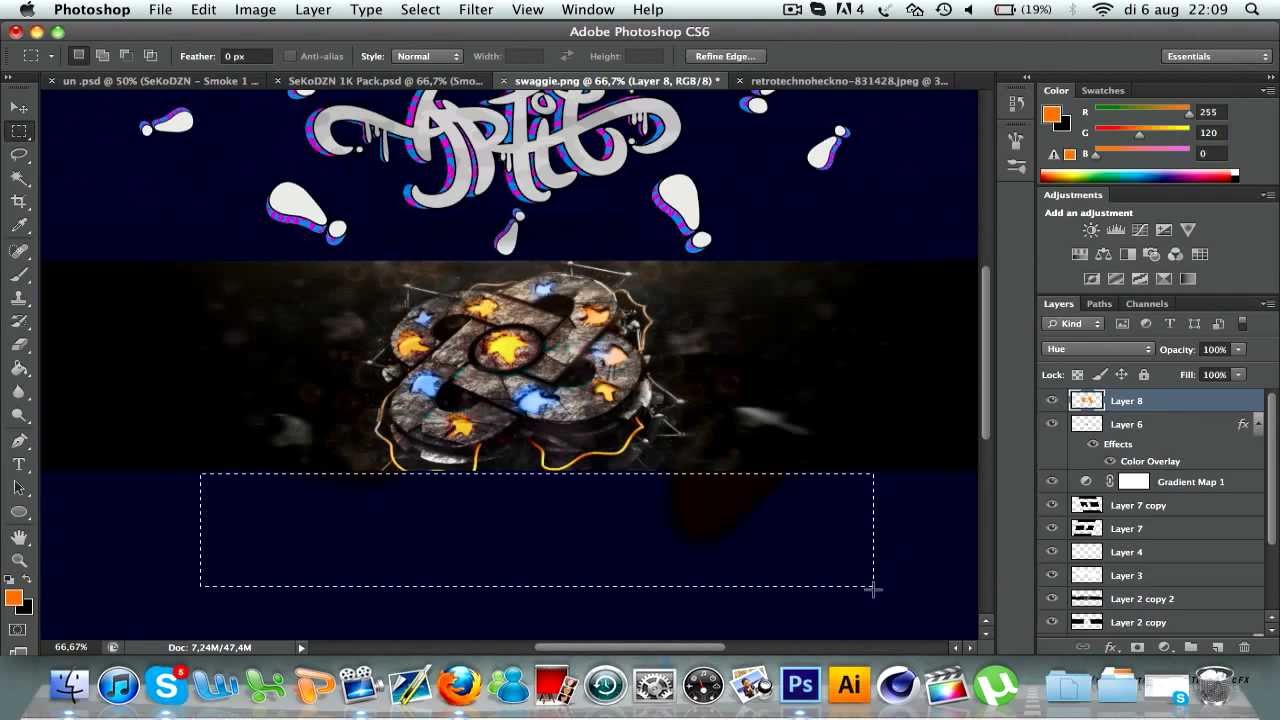Click the Refine Edge button
The height and width of the screenshot is (720, 1280).
coord(725,56)
